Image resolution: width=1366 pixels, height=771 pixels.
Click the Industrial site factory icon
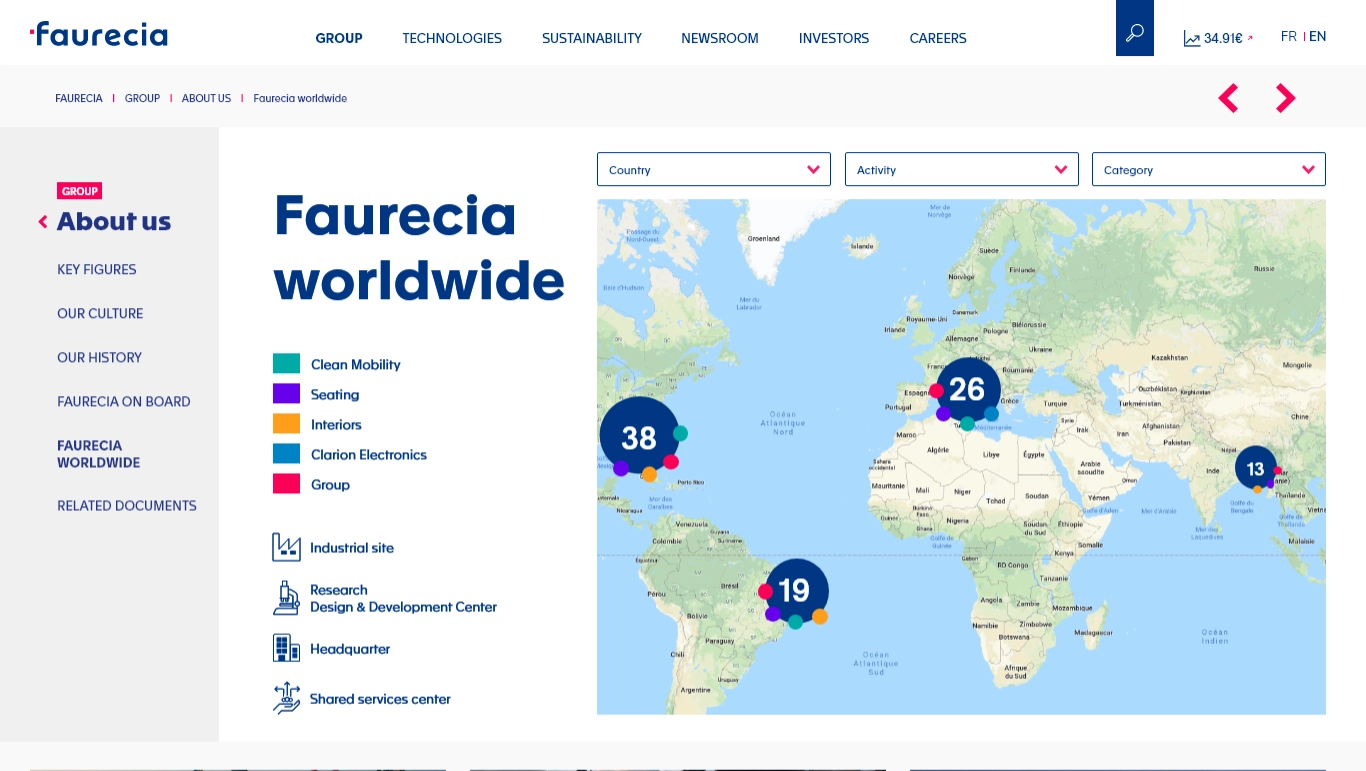click(x=286, y=547)
